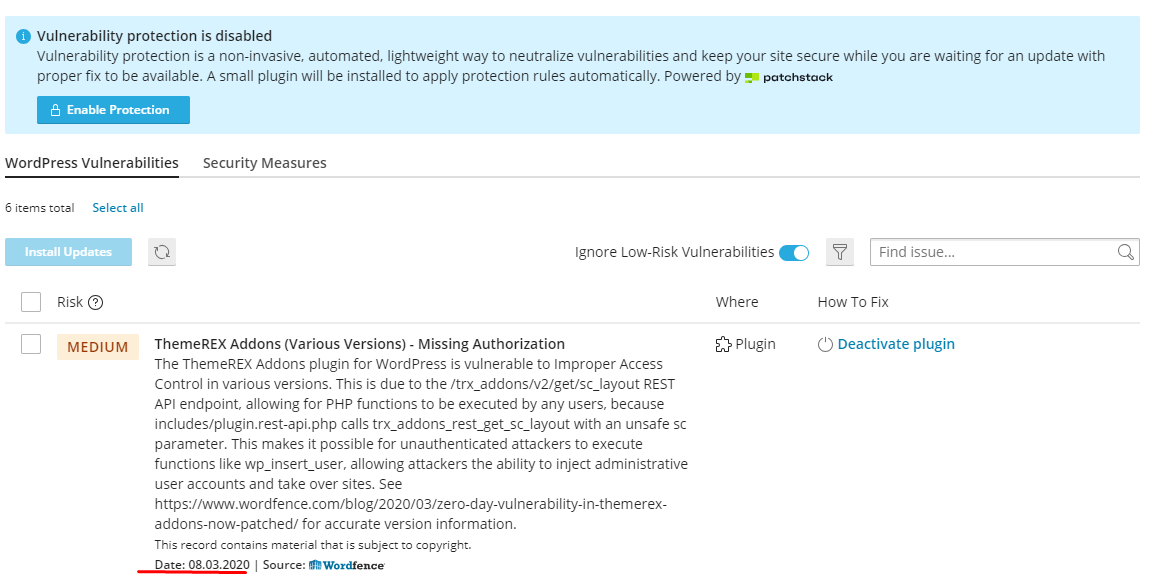This screenshot has width=1163, height=578.
Task: Click the power icon beside Deactivate plugin
Action: [x=826, y=344]
